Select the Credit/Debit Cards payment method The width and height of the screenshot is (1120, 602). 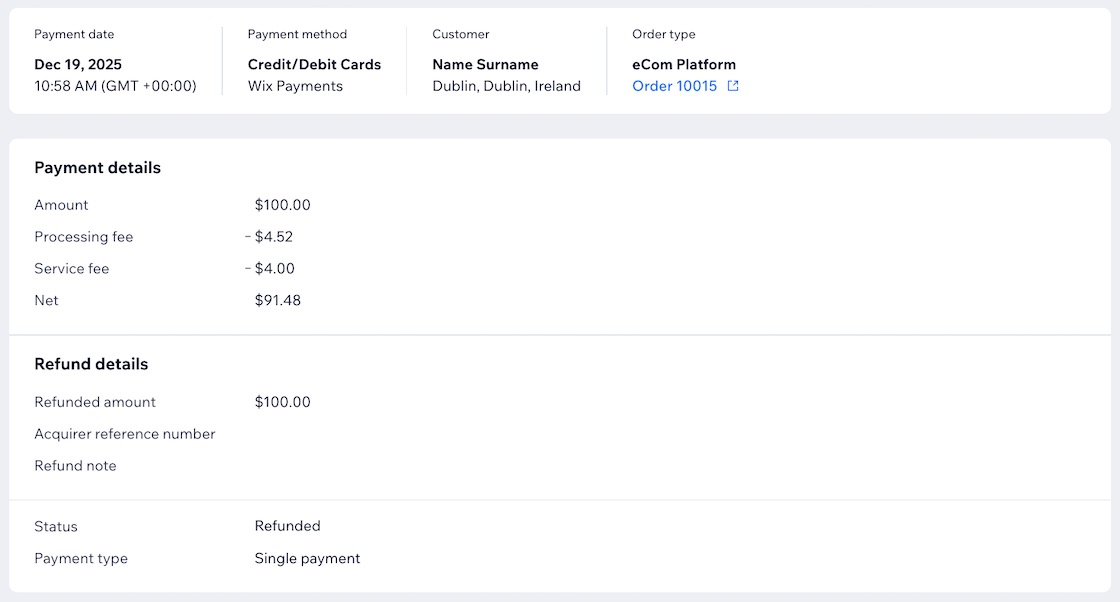click(x=314, y=64)
